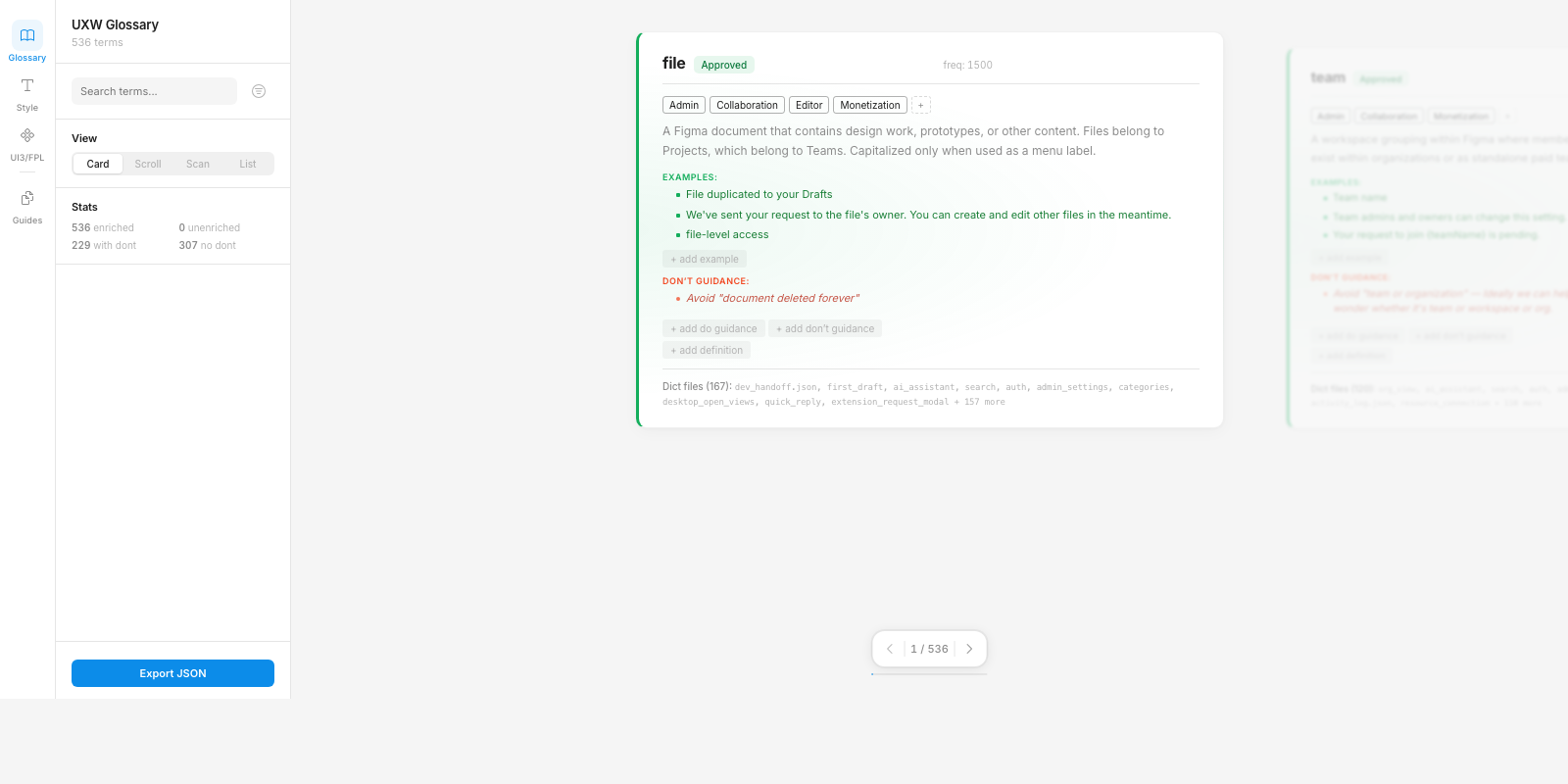Image resolution: width=1568 pixels, height=784 pixels.
Task: Add a new tag with plus icon
Action: point(921,105)
